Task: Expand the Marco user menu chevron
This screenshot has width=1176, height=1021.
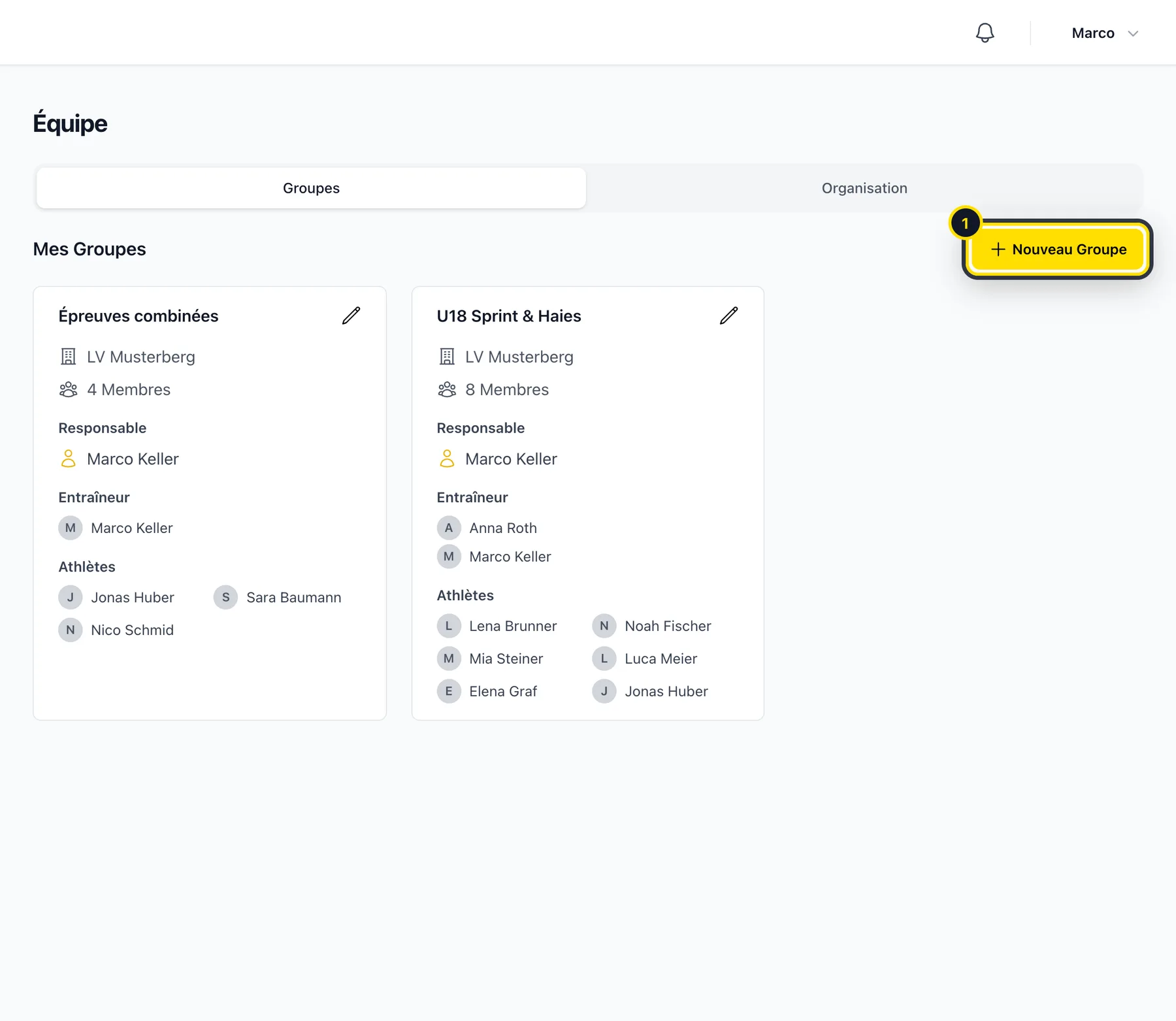Action: tap(1133, 33)
